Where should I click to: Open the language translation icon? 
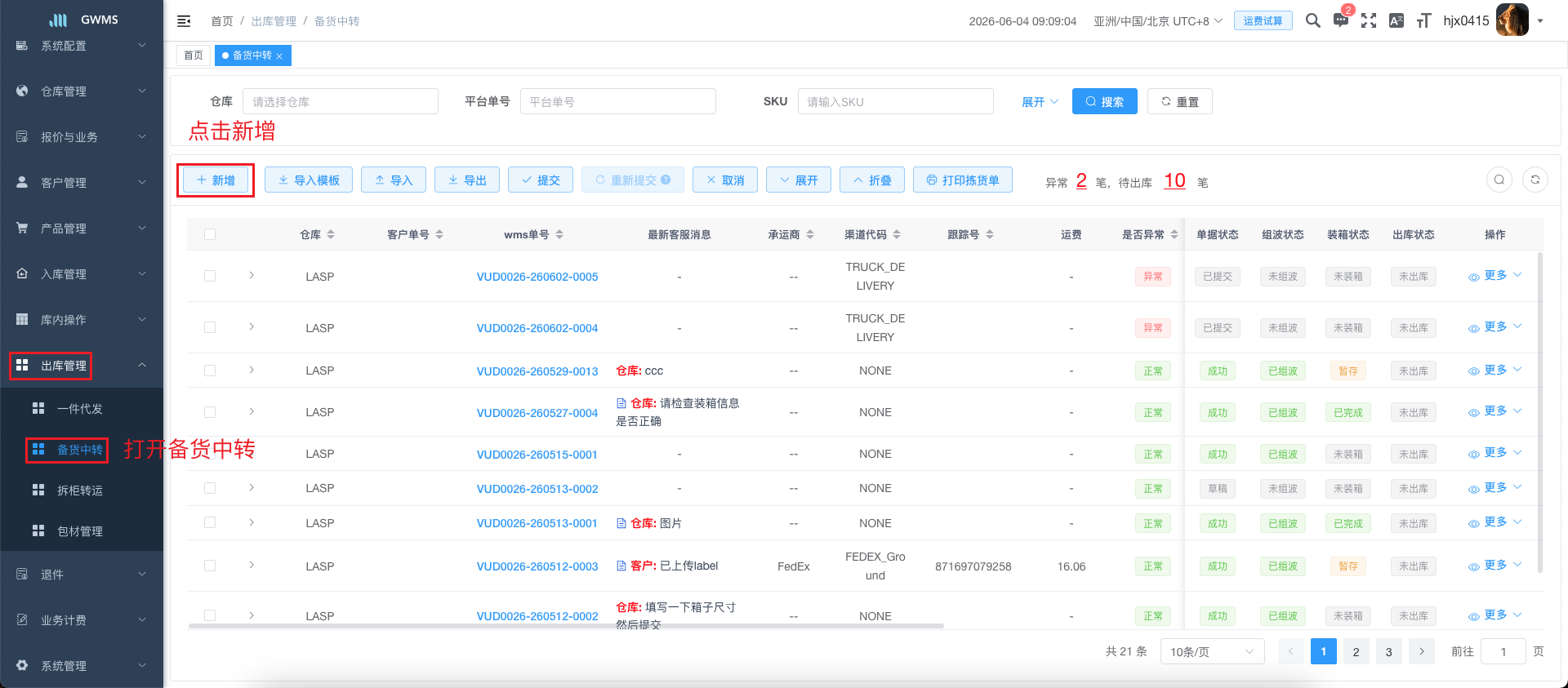click(x=1396, y=20)
